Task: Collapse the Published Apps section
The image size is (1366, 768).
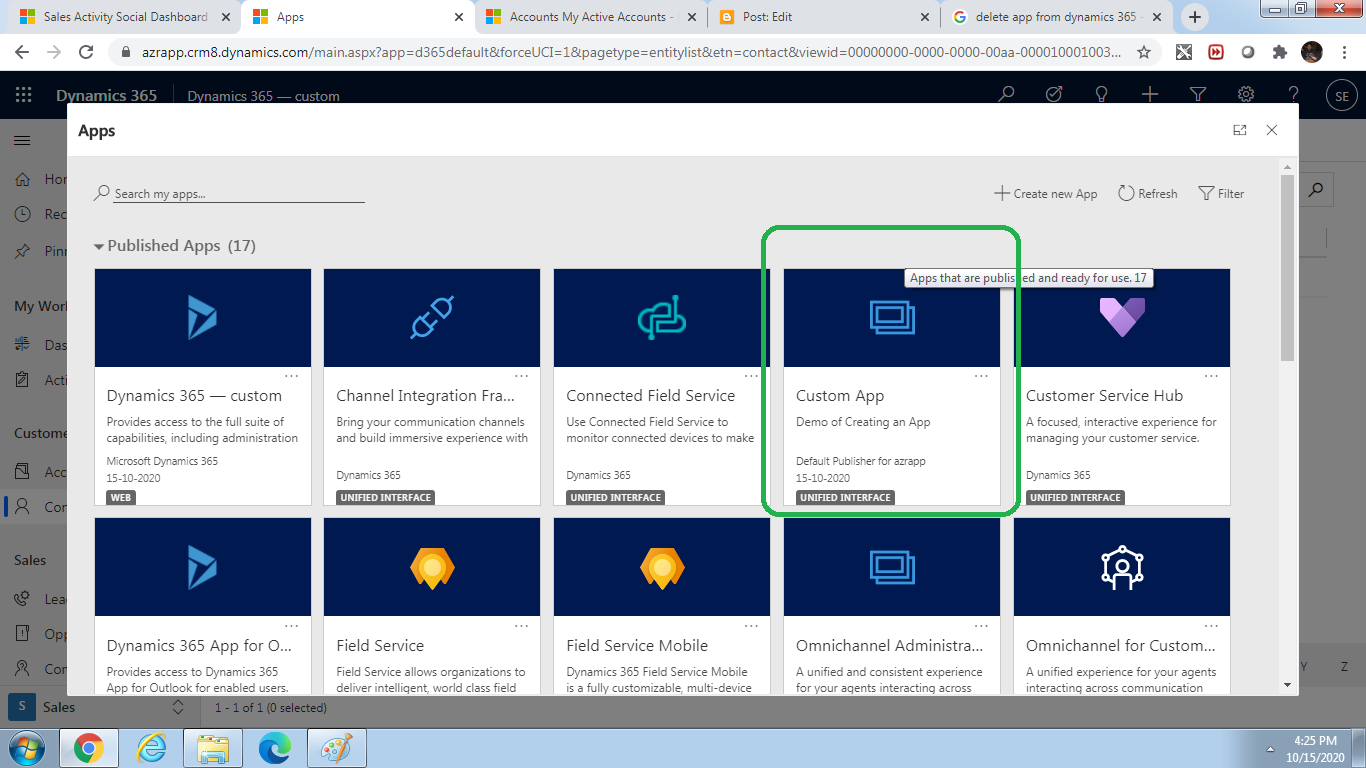Action: (99, 246)
